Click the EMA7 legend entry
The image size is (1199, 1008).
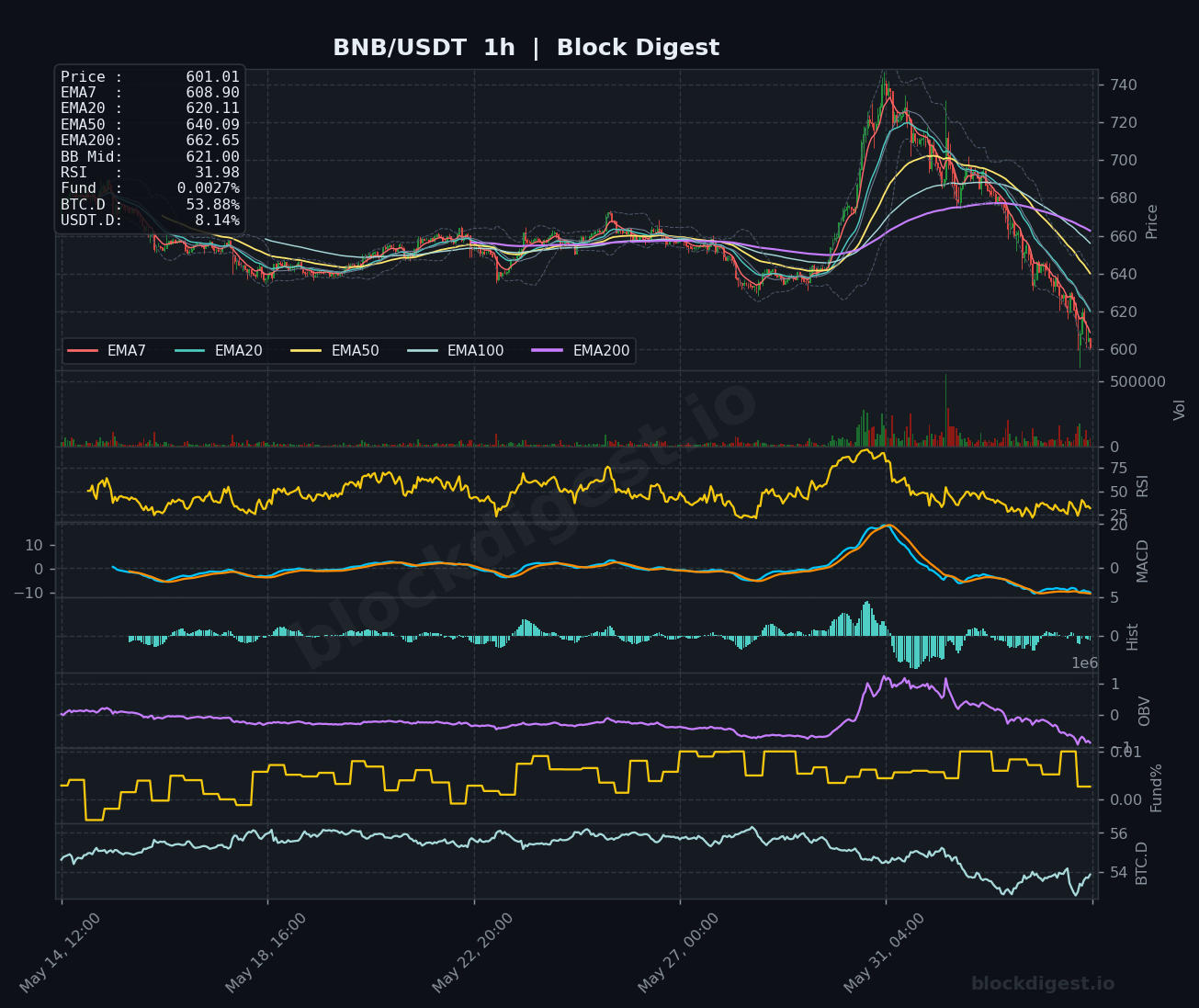coord(107,351)
